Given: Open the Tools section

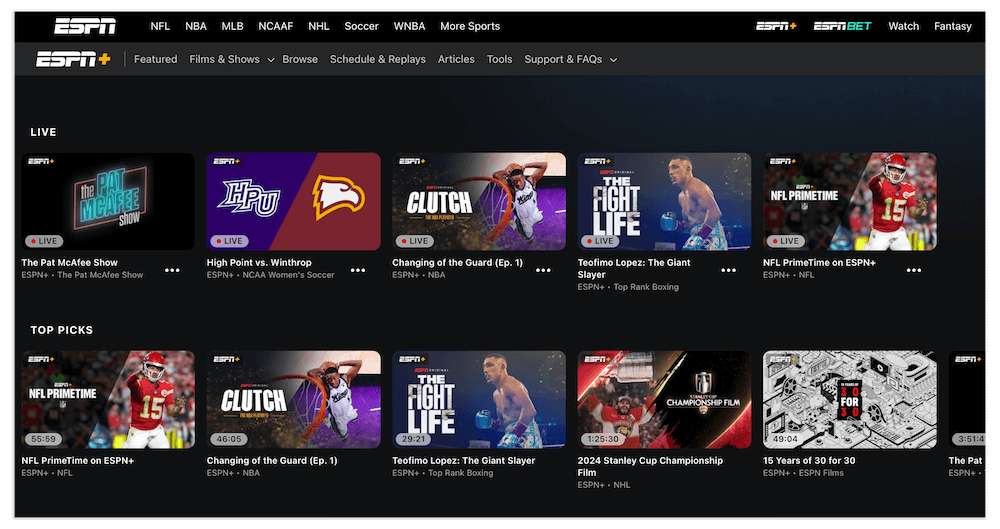Looking at the screenshot, I should click(x=499, y=59).
